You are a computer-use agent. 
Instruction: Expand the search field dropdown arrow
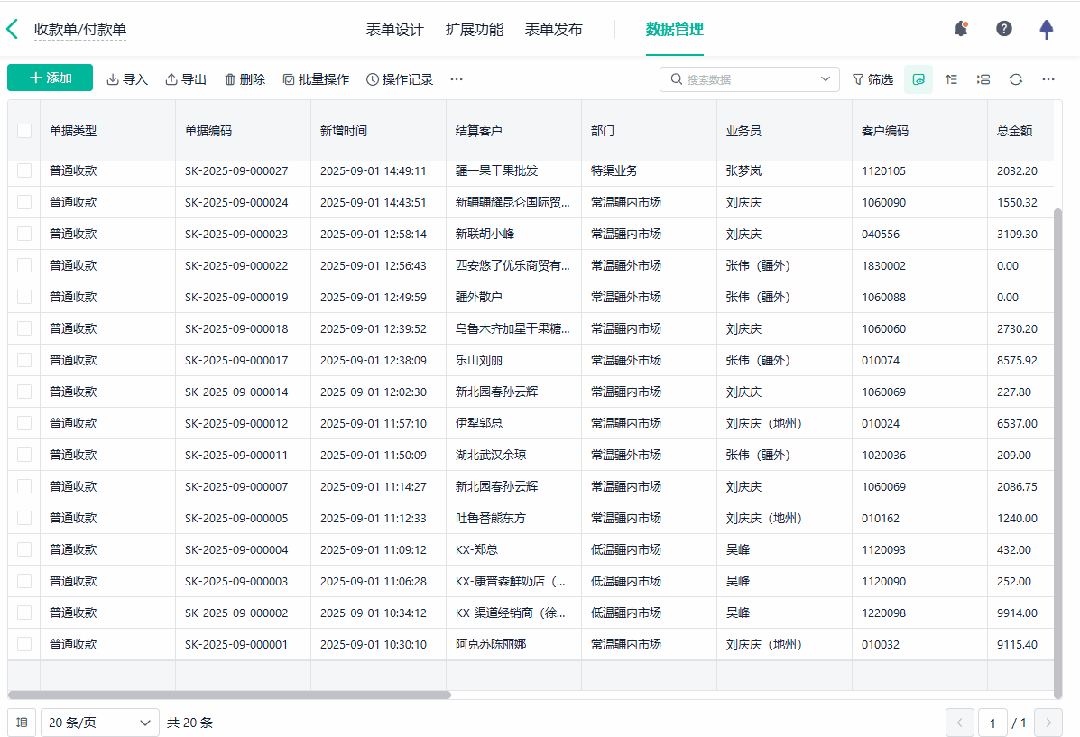(x=825, y=79)
